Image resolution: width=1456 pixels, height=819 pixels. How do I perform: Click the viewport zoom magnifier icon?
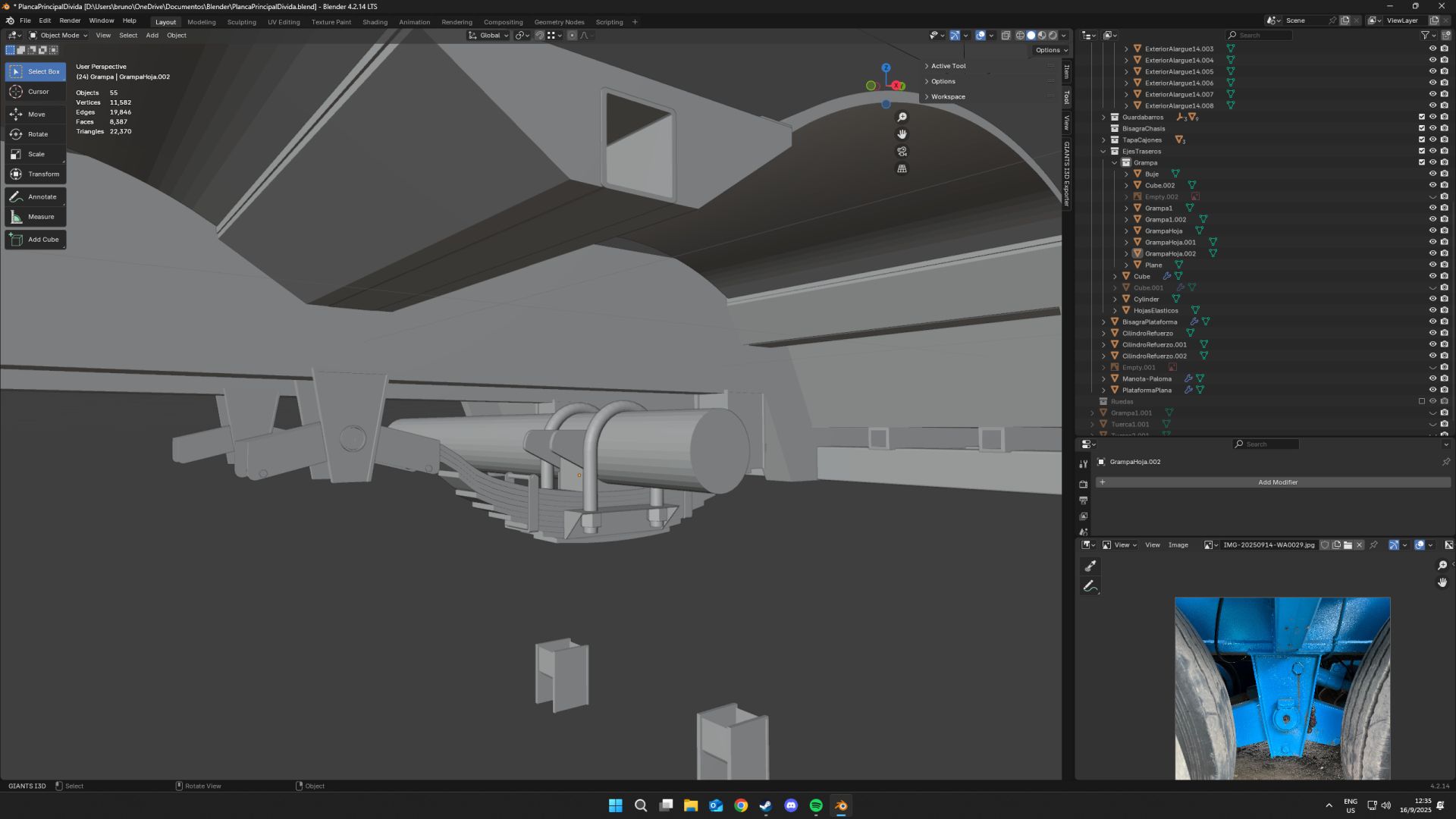coord(902,118)
